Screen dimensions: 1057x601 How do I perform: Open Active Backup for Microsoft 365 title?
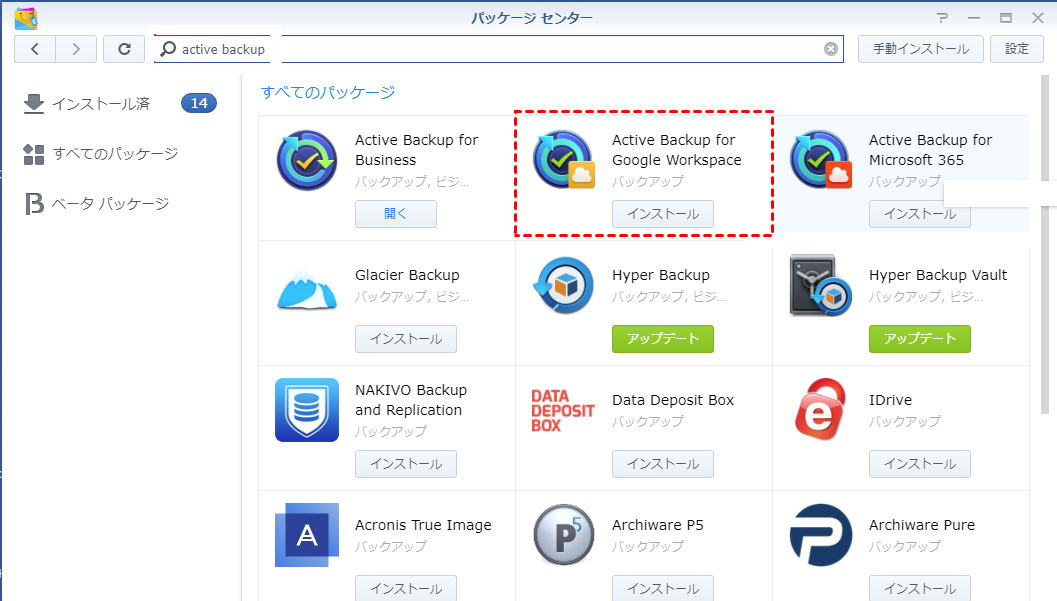(x=930, y=150)
